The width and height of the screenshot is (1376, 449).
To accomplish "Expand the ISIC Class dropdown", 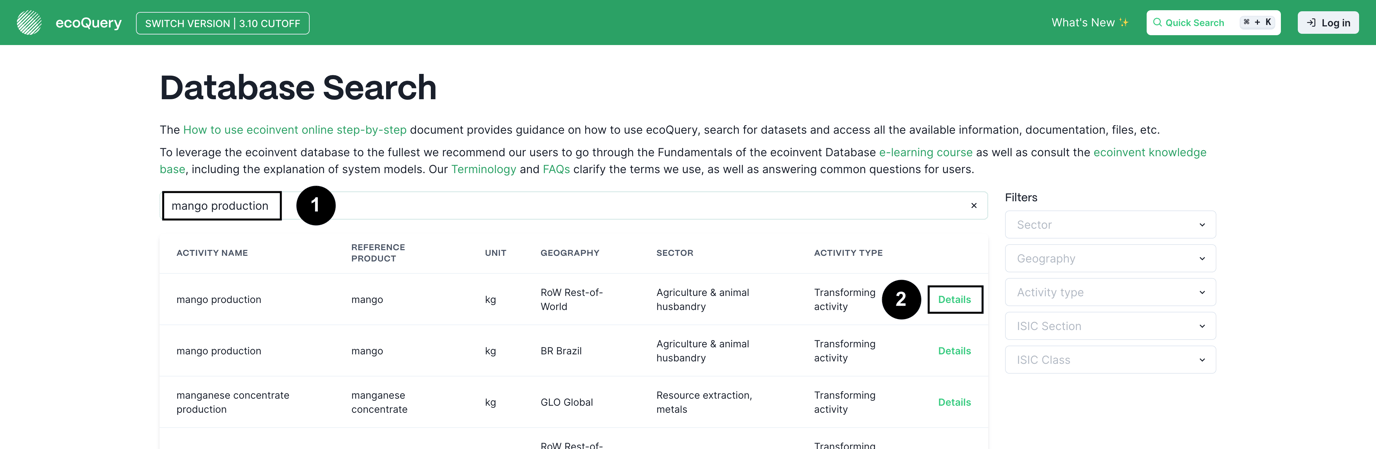I will (x=1110, y=360).
